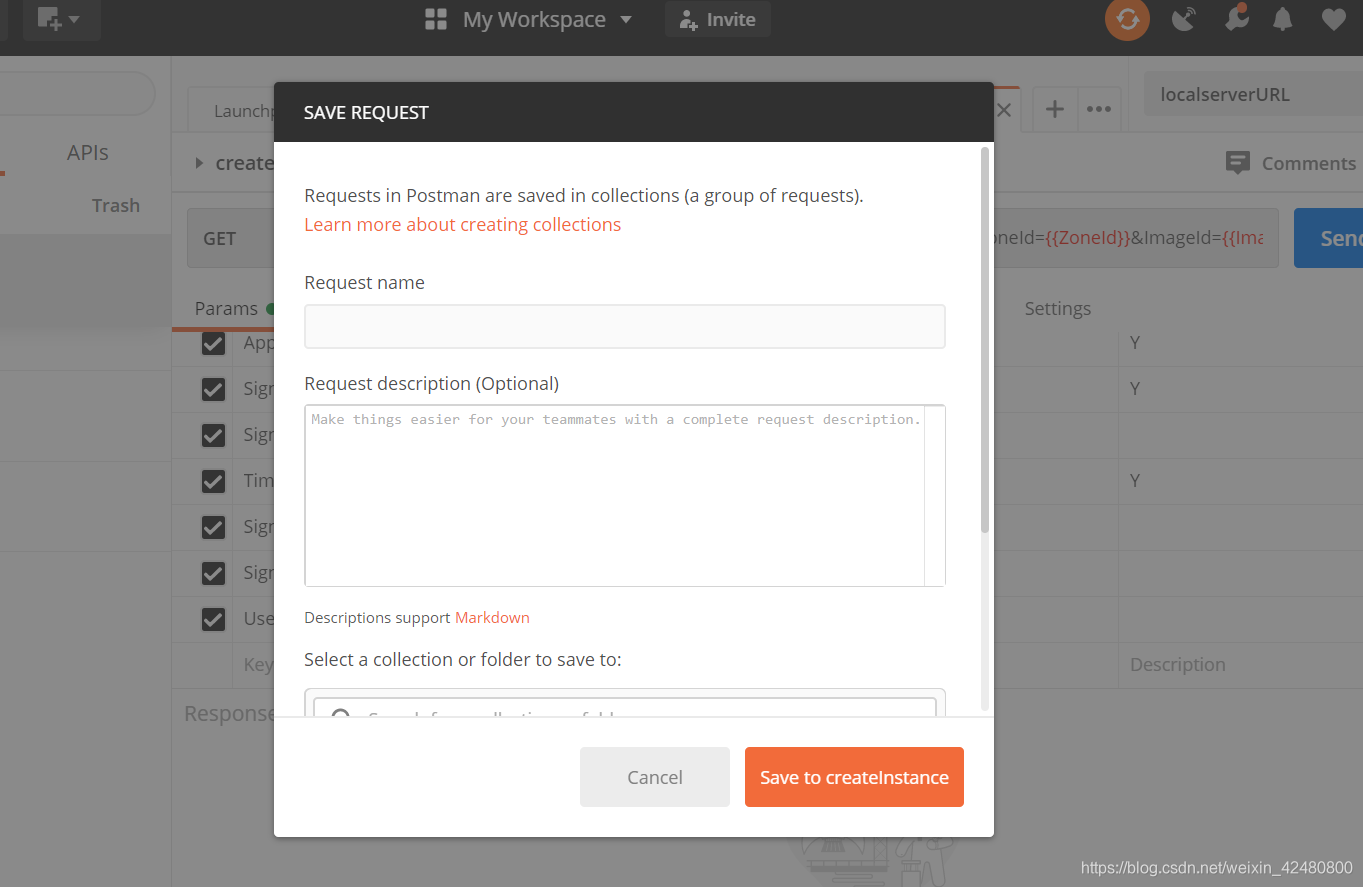Image resolution: width=1363 pixels, height=887 pixels.
Task: Click the collection search field
Action: coord(625,706)
